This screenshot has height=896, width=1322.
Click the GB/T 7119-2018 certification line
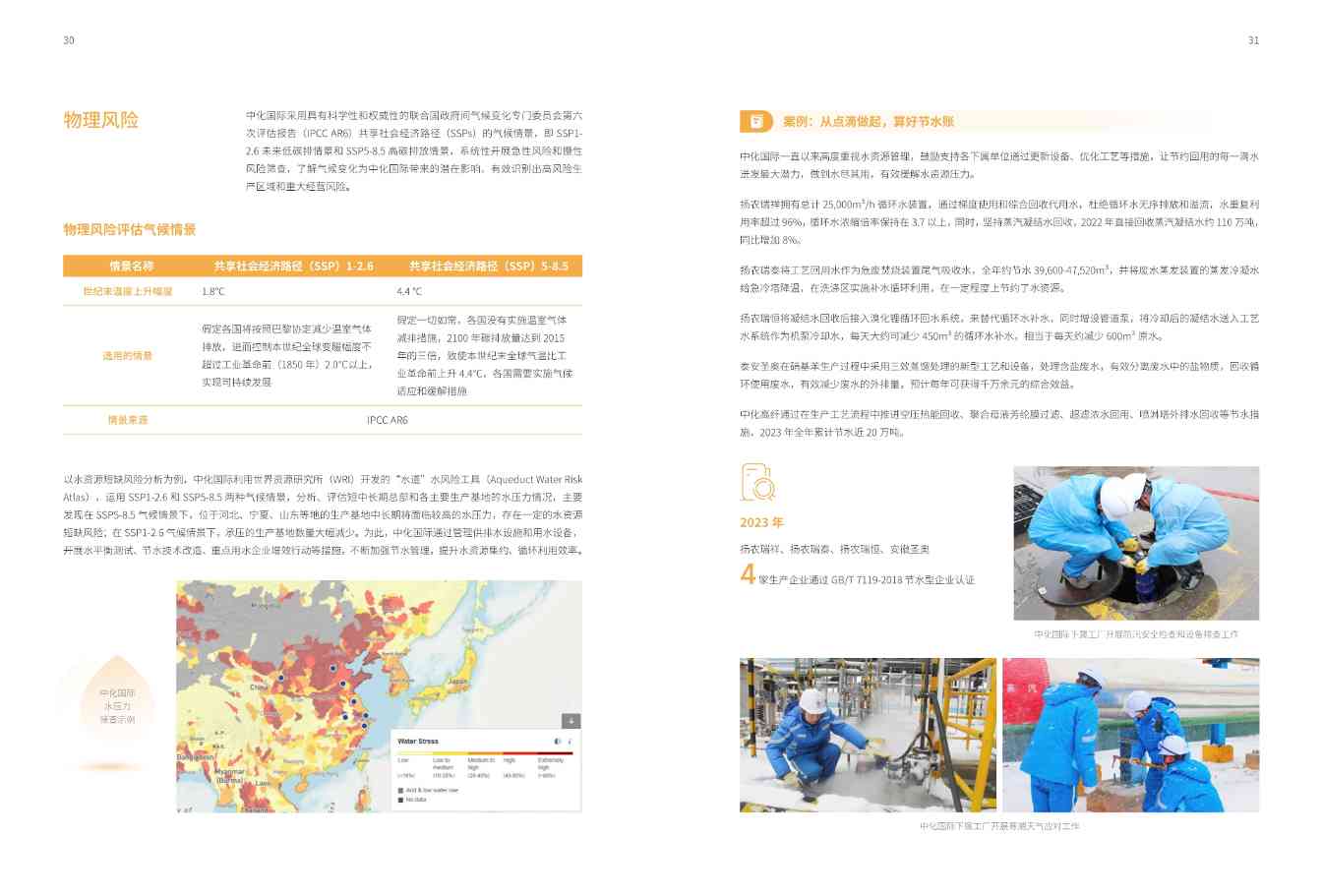pyautogui.click(x=867, y=579)
